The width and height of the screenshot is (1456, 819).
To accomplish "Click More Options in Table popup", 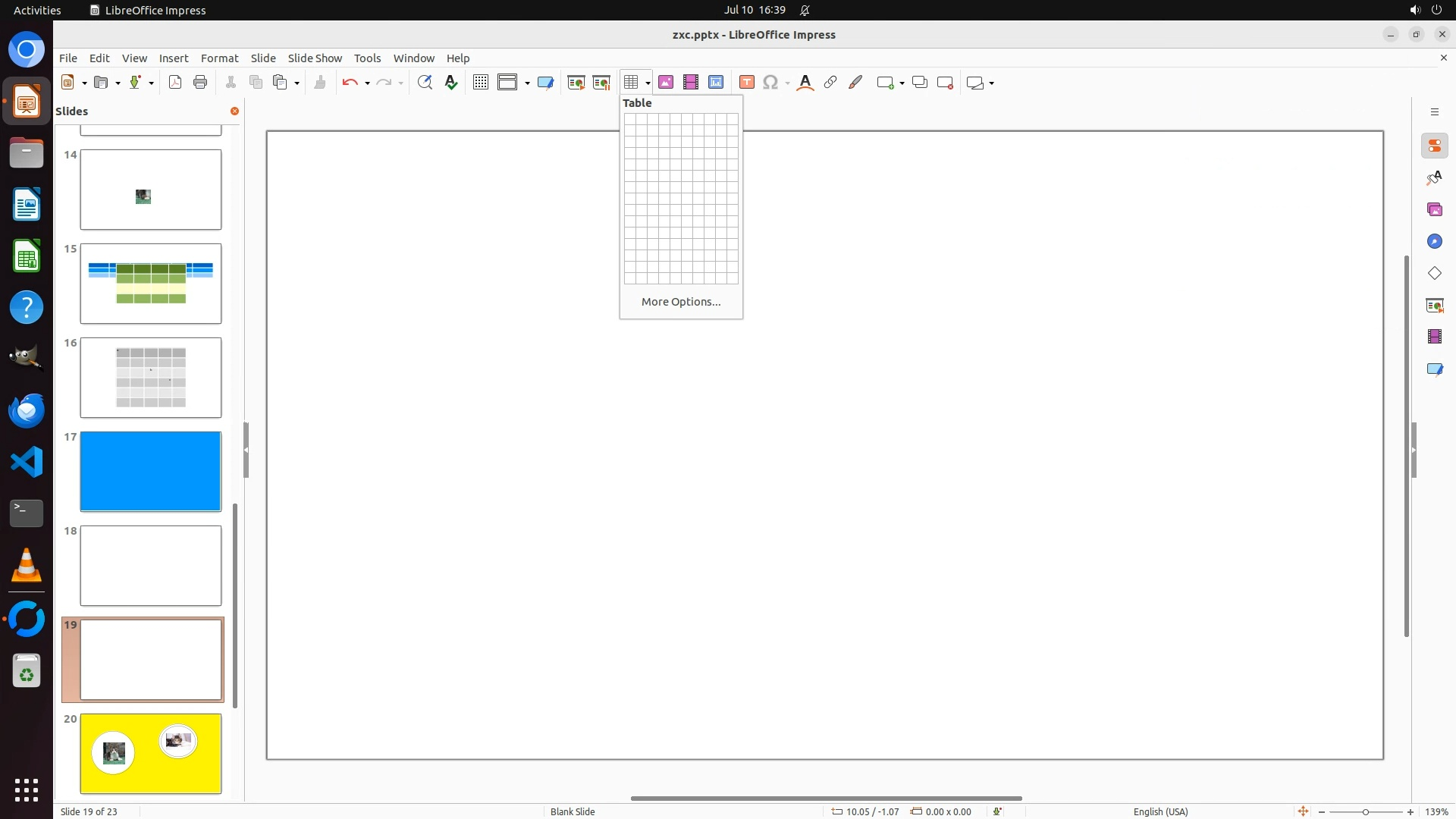I will (681, 302).
